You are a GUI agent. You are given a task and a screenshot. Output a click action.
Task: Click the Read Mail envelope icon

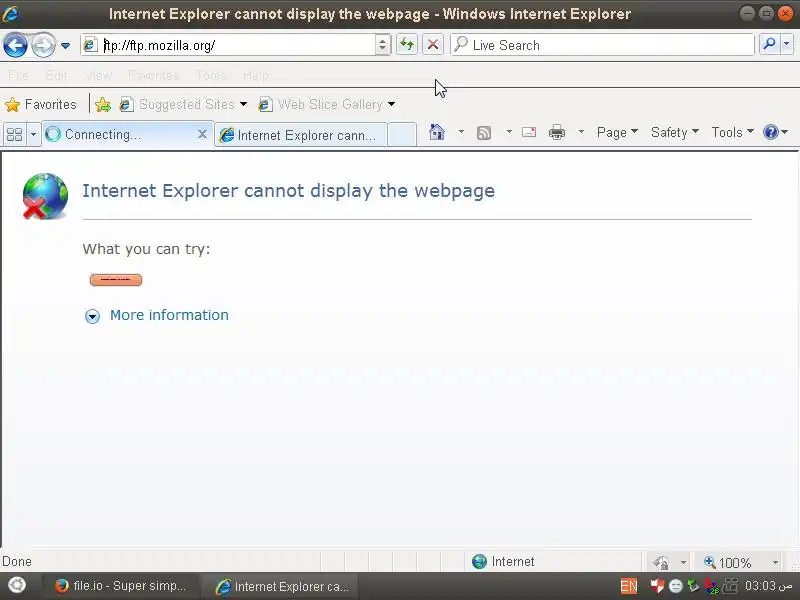(x=529, y=133)
